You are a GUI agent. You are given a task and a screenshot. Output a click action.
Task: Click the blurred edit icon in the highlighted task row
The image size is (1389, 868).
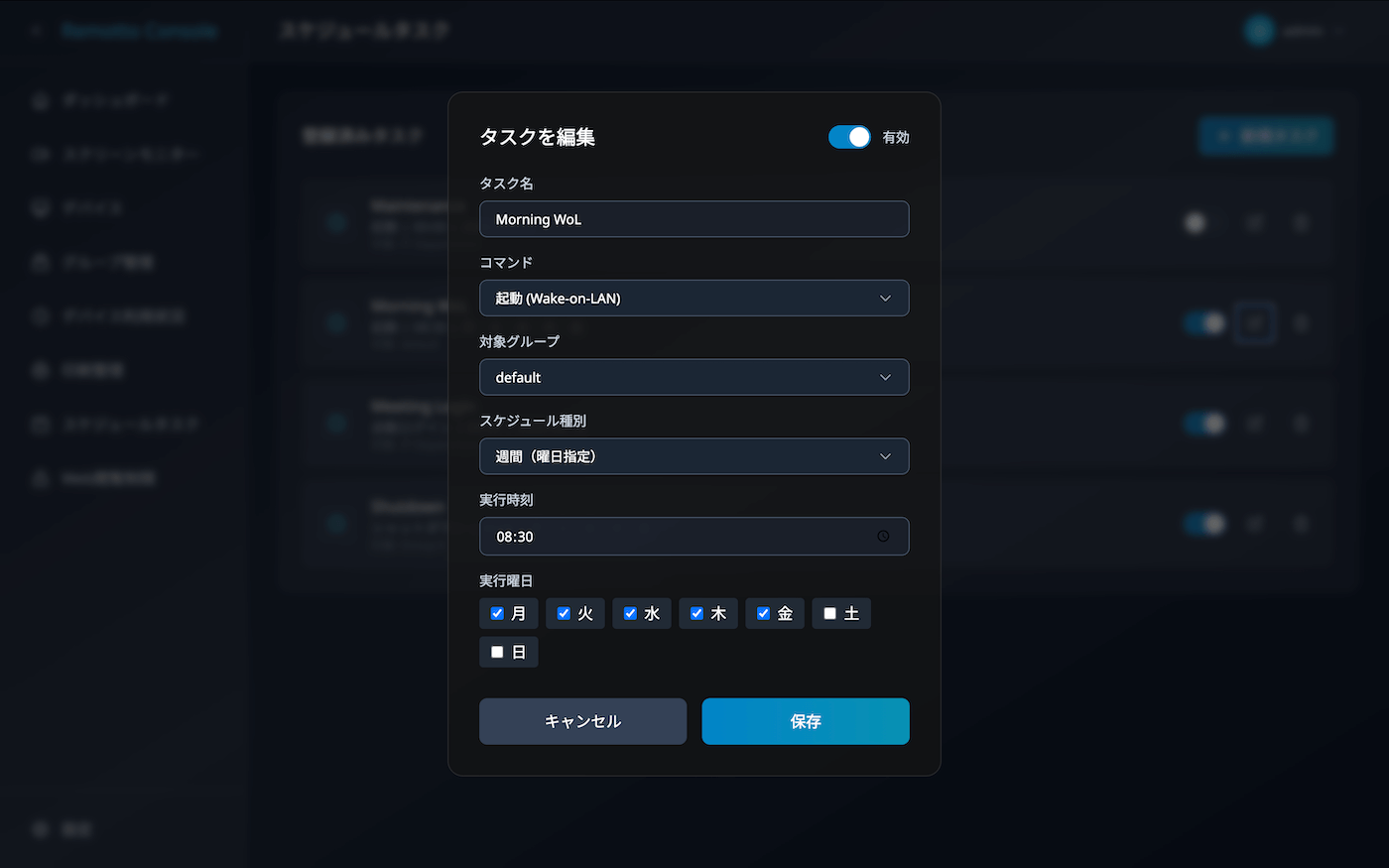tap(1255, 323)
